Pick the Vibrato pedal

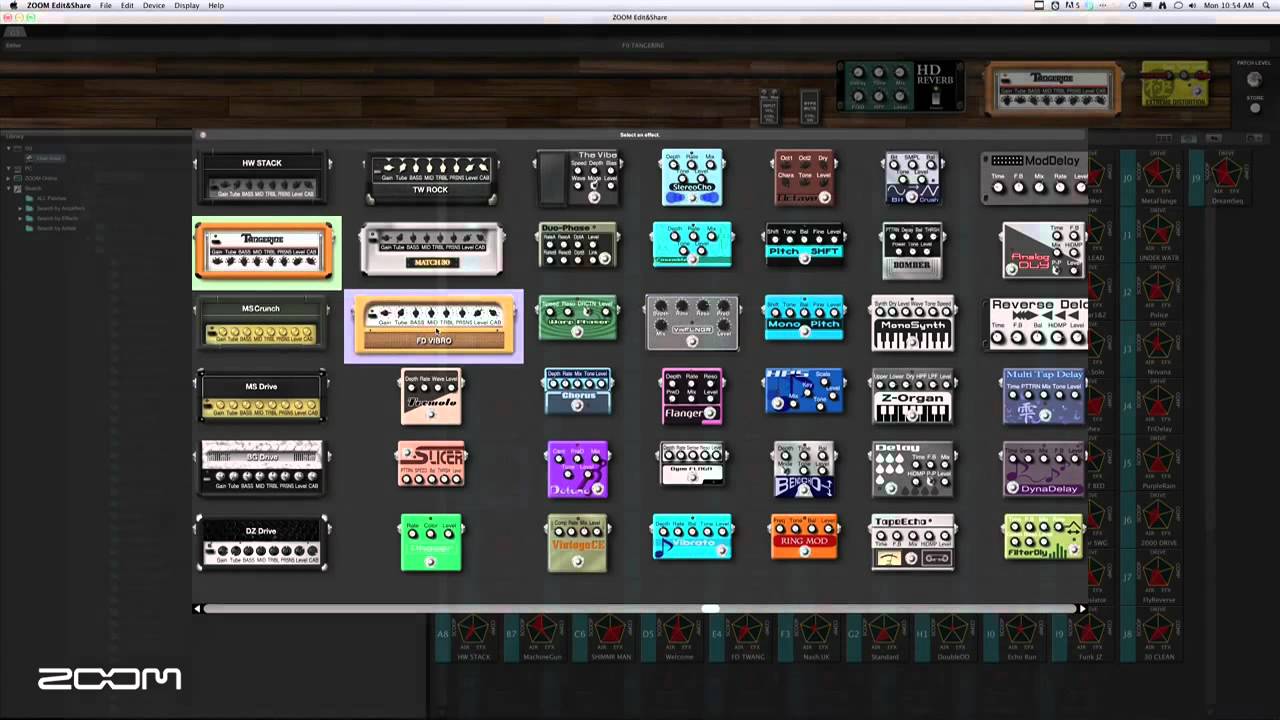click(691, 537)
